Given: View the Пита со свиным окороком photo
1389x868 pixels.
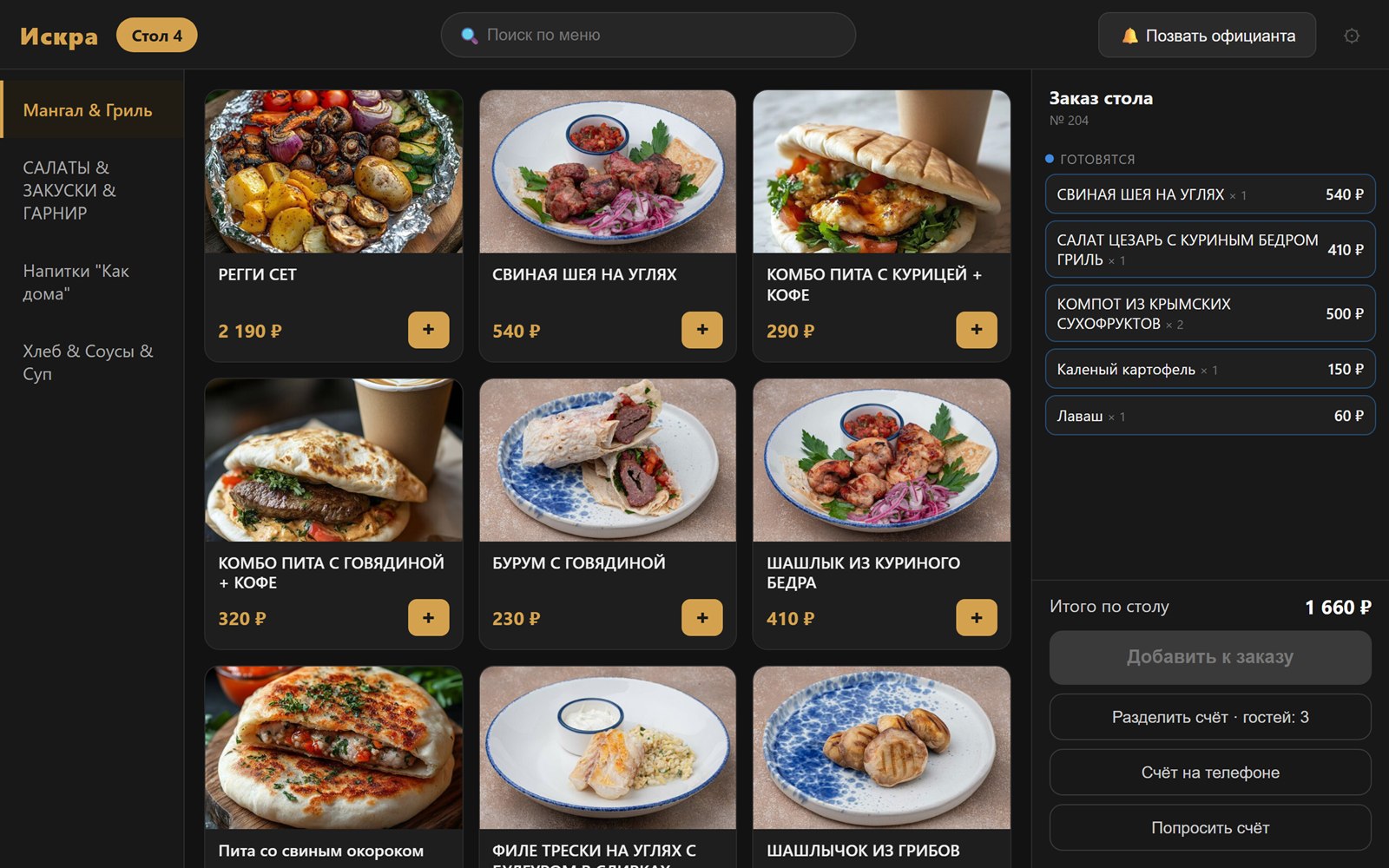Looking at the screenshot, I should [x=333, y=748].
